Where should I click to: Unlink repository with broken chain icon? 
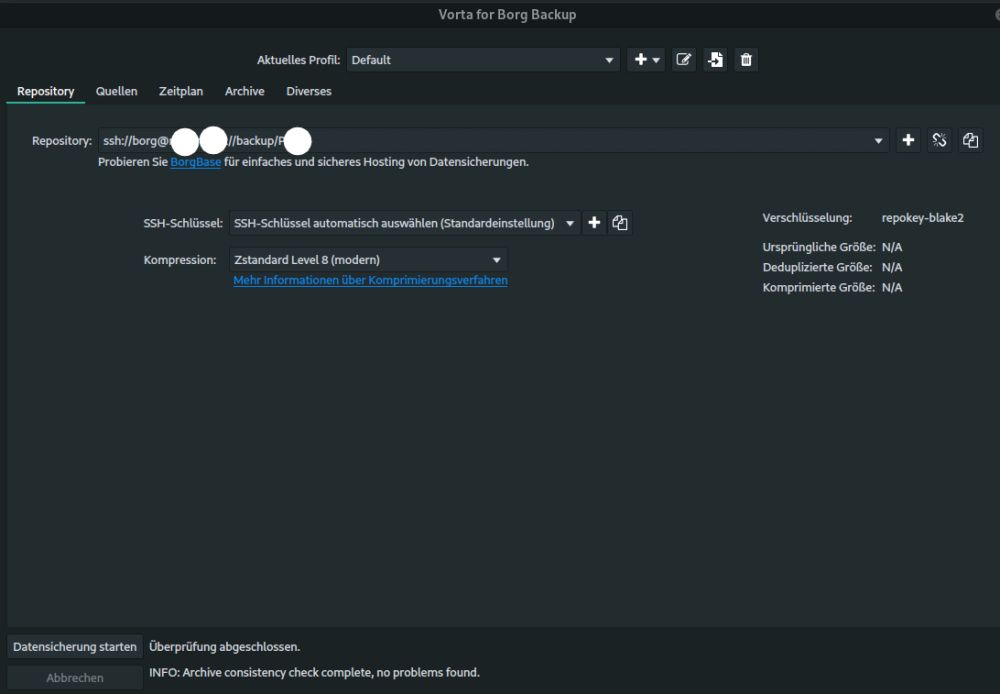(939, 140)
